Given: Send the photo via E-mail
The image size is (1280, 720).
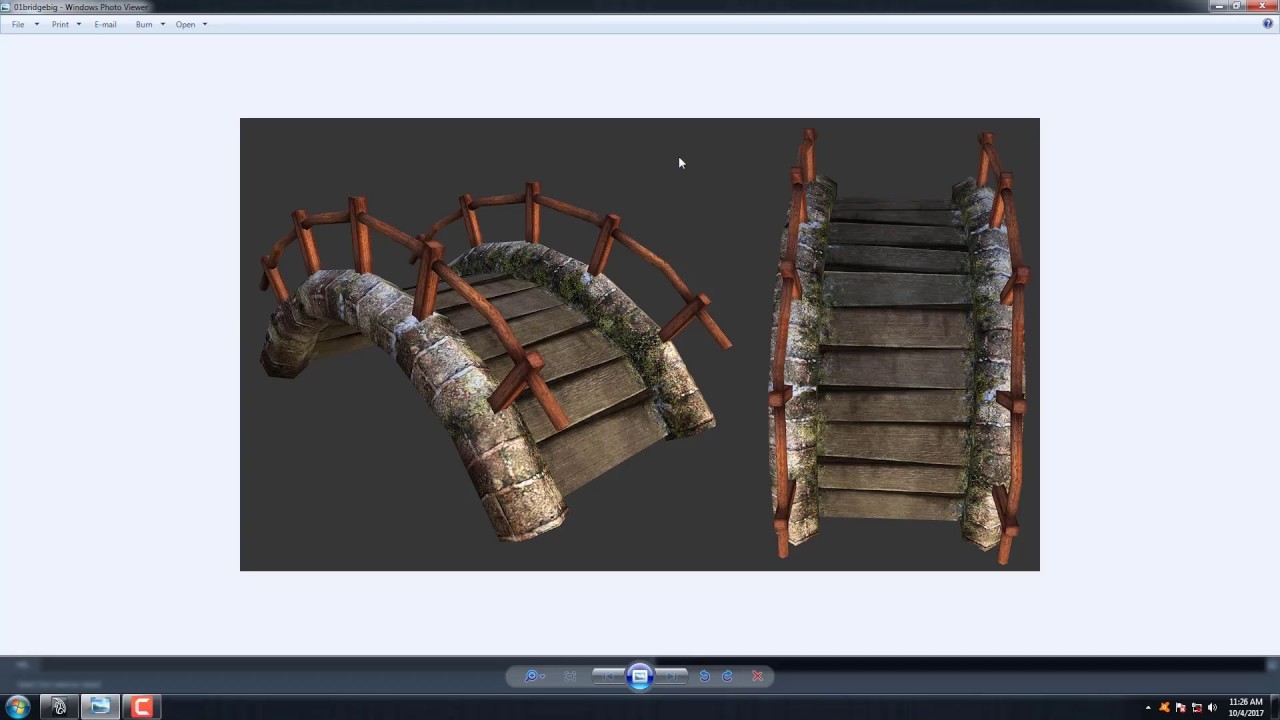Looking at the screenshot, I should point(104,24).
